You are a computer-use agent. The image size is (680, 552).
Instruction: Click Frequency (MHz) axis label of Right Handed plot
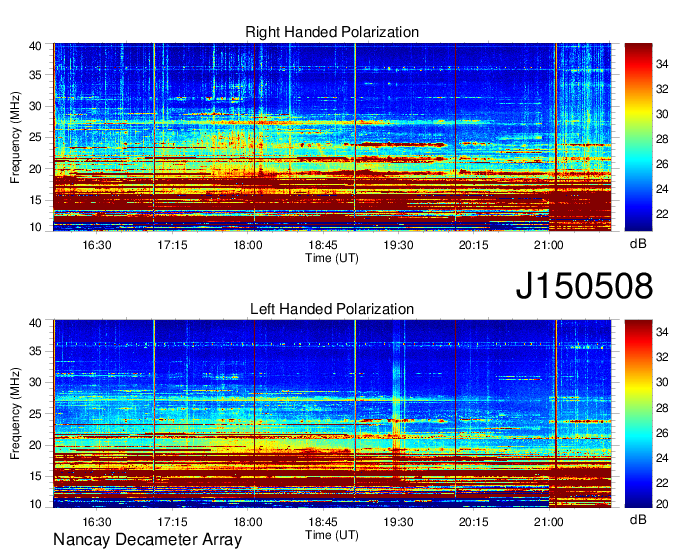15,137
